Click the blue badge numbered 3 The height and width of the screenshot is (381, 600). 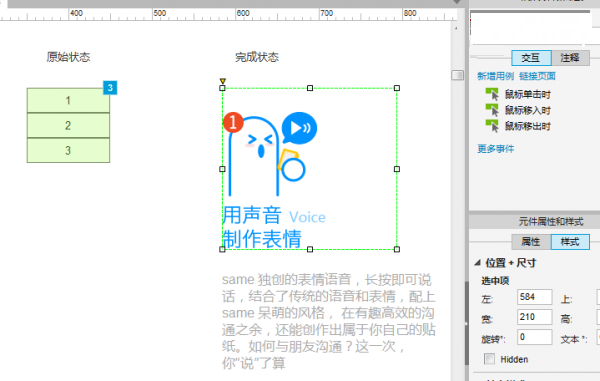point(110,88)
